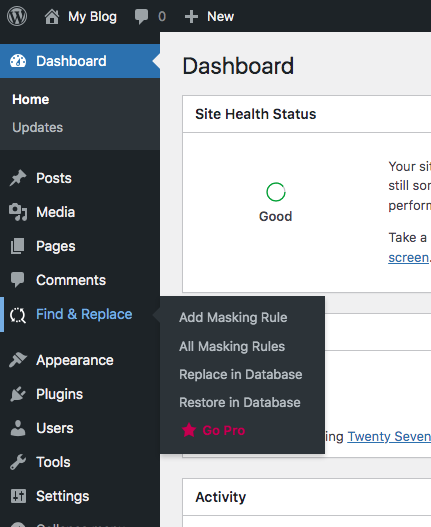Choose Add Masking Rule from submenu
The image size is (431, 527).
click(233, 317)
